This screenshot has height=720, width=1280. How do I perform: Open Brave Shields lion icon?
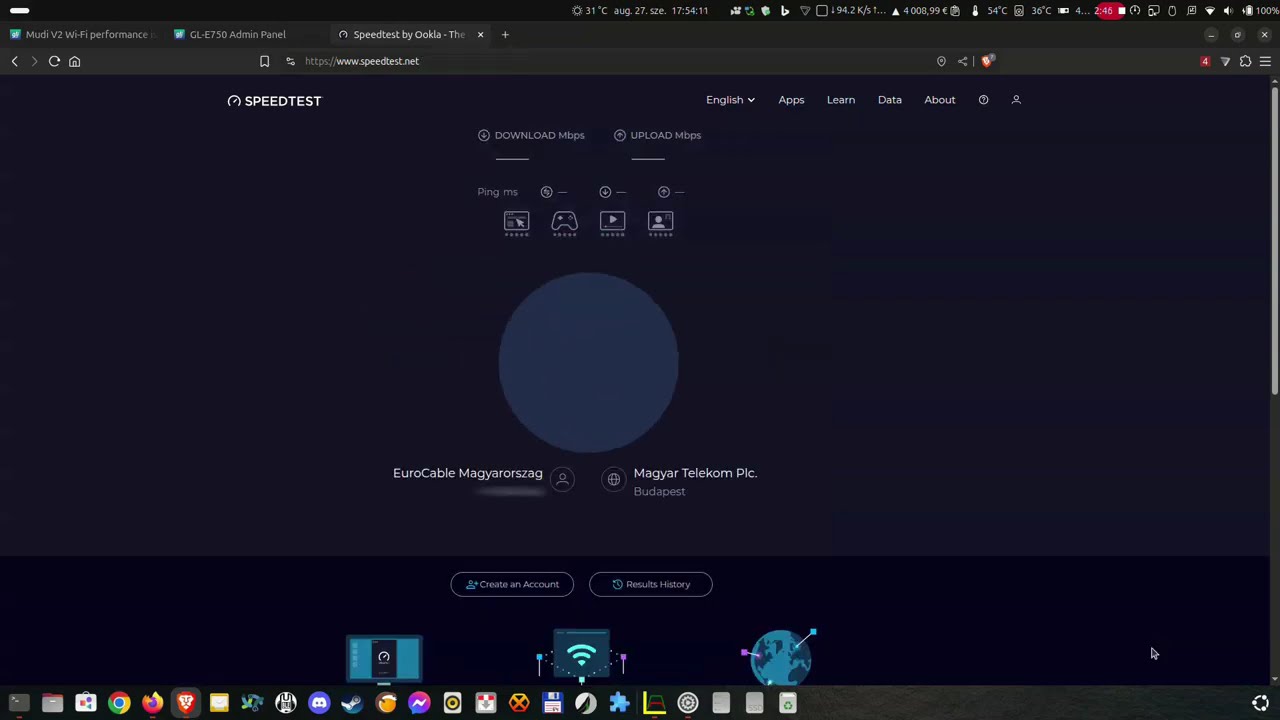tap(986, 61)
